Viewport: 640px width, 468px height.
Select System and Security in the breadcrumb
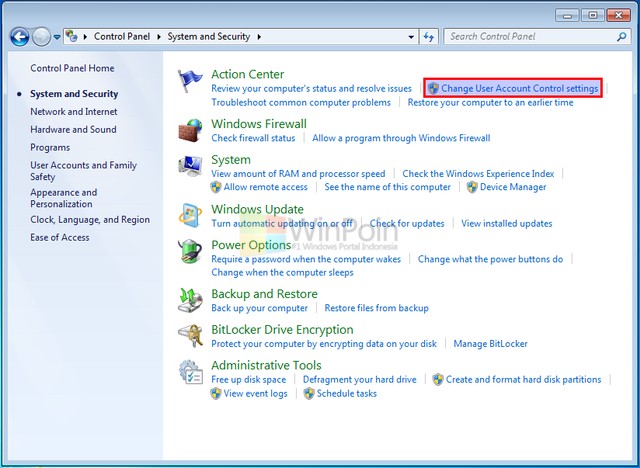click(x=209, y=36)
